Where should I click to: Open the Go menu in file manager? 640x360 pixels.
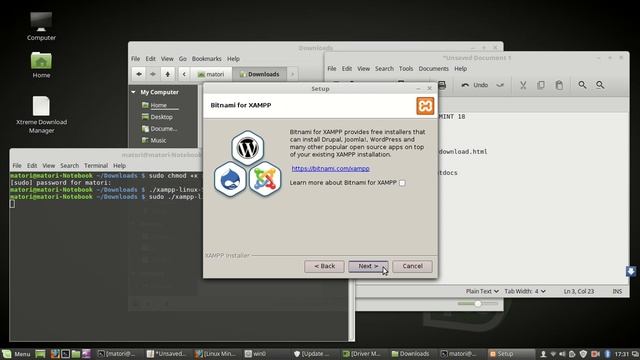tap(182, 59)
